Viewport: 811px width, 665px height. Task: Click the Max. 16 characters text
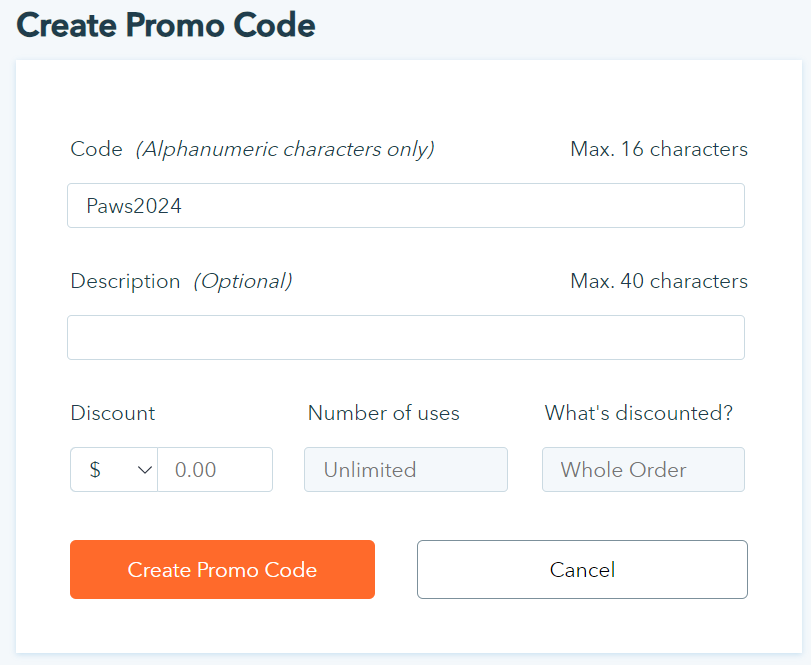[659, 150]
